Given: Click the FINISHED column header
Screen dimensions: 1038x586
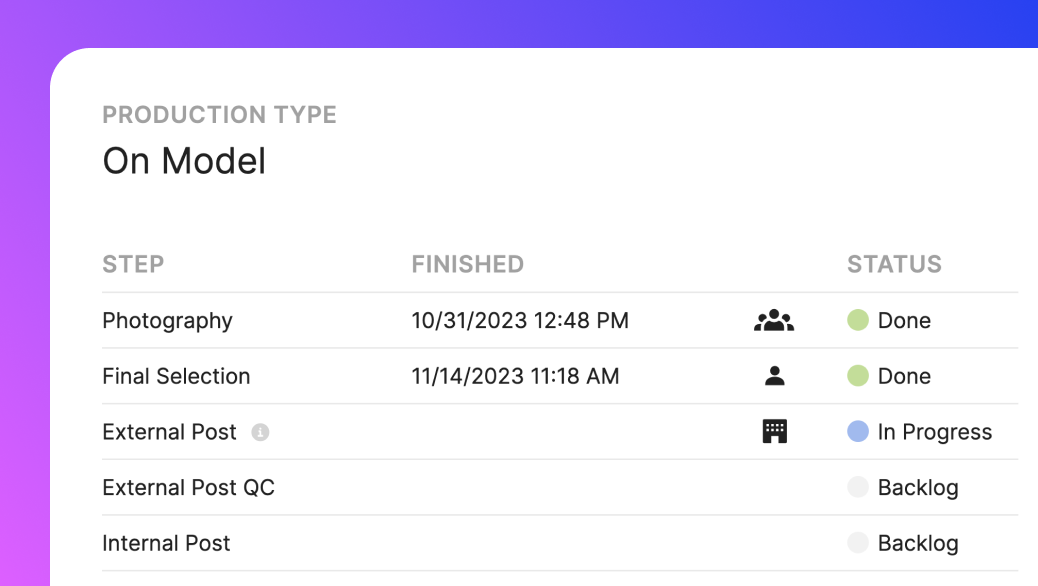Looking at the screenshot, I should point(467,265).
